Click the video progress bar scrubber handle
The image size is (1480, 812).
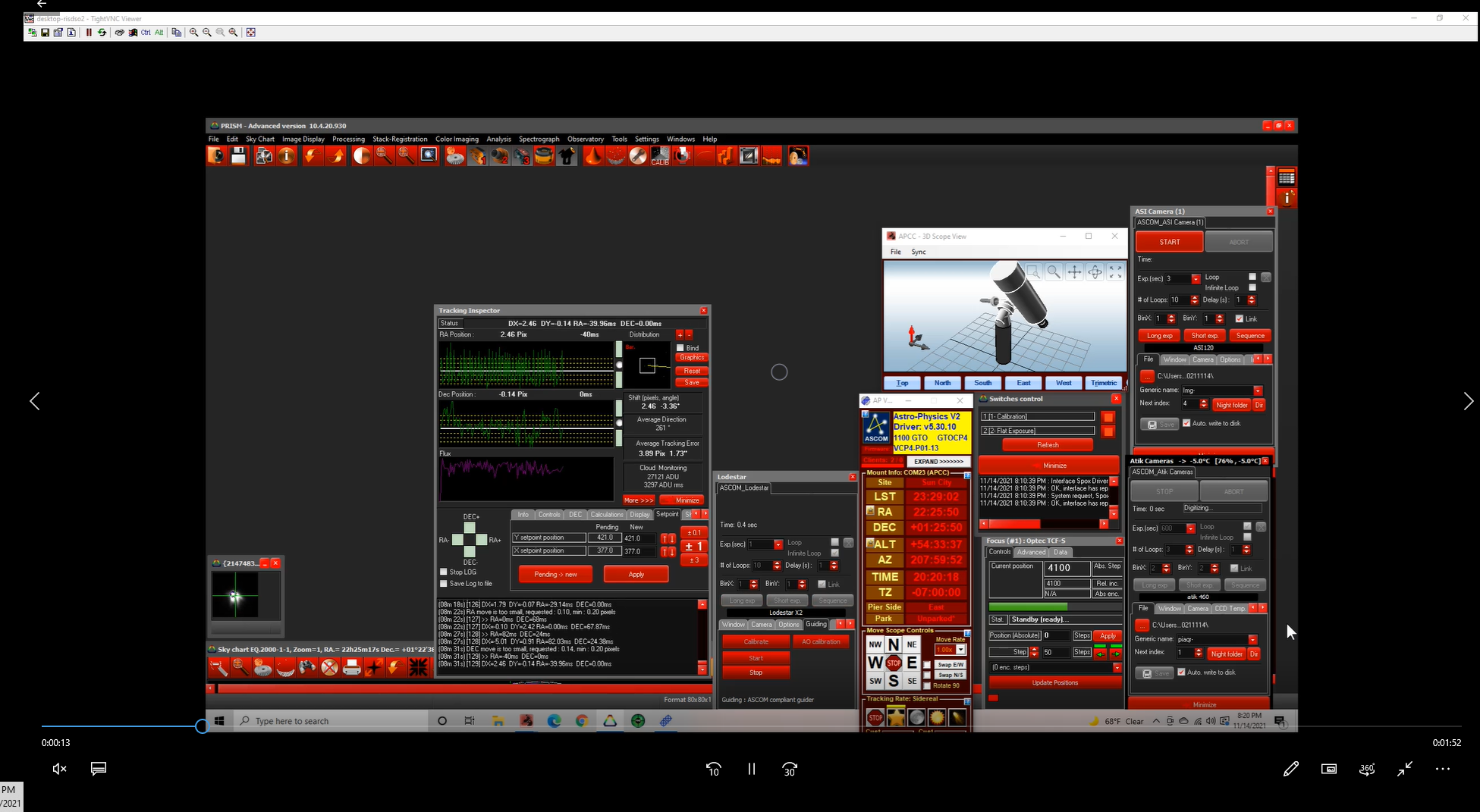(202, 726)
